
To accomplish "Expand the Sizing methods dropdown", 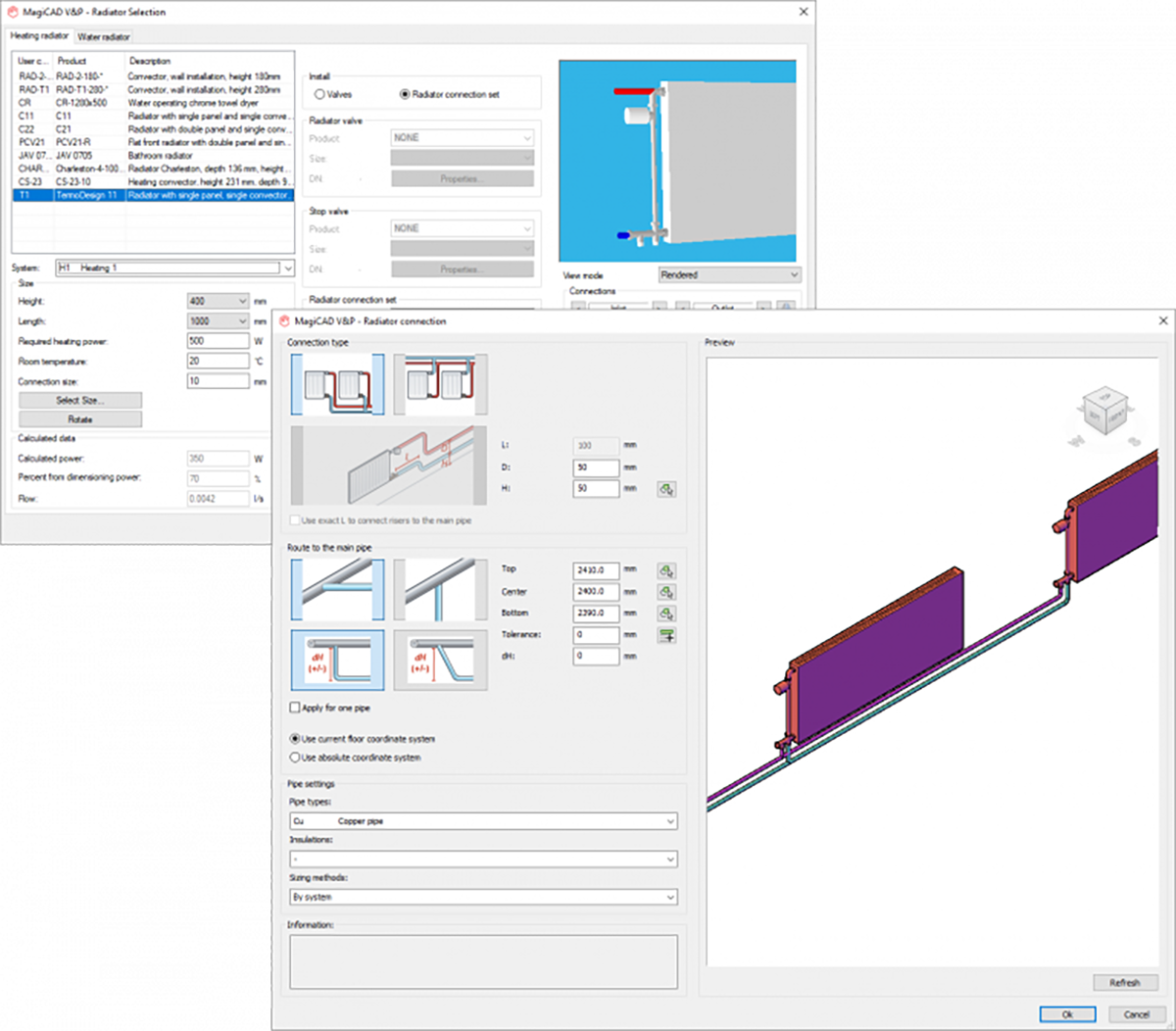I will (483, 897).
